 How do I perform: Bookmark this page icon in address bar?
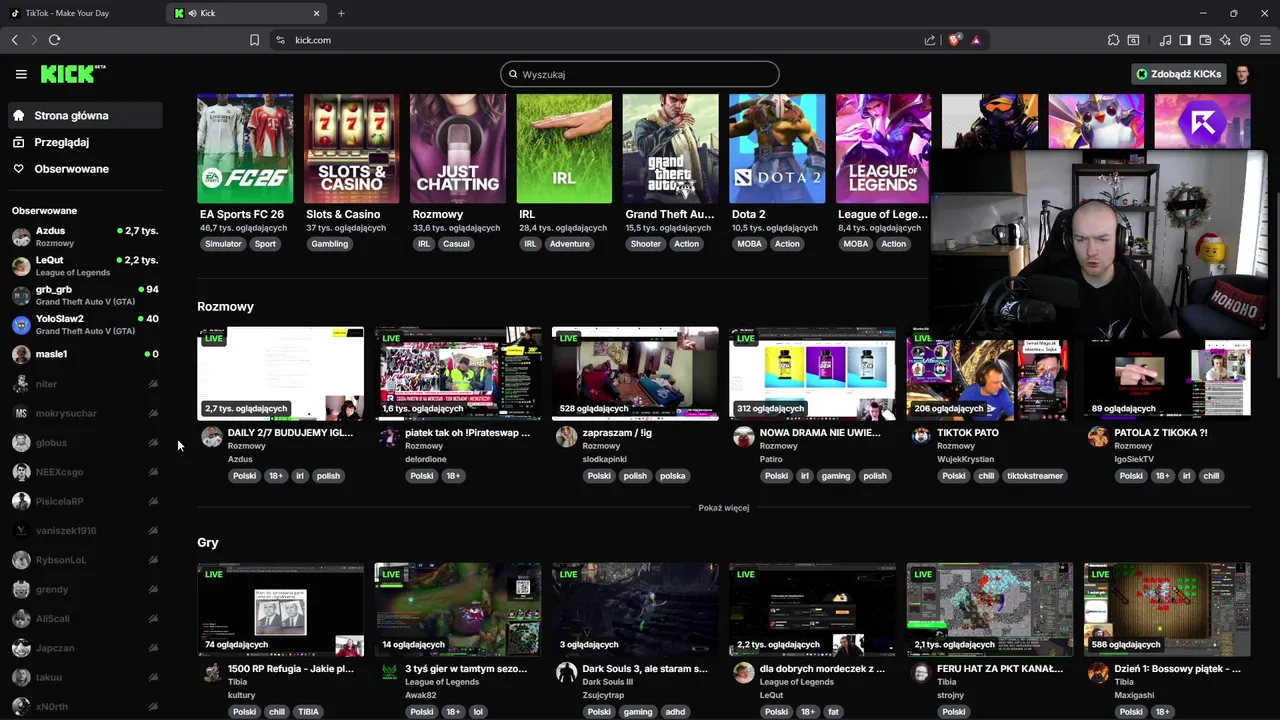tap(254, 40)
